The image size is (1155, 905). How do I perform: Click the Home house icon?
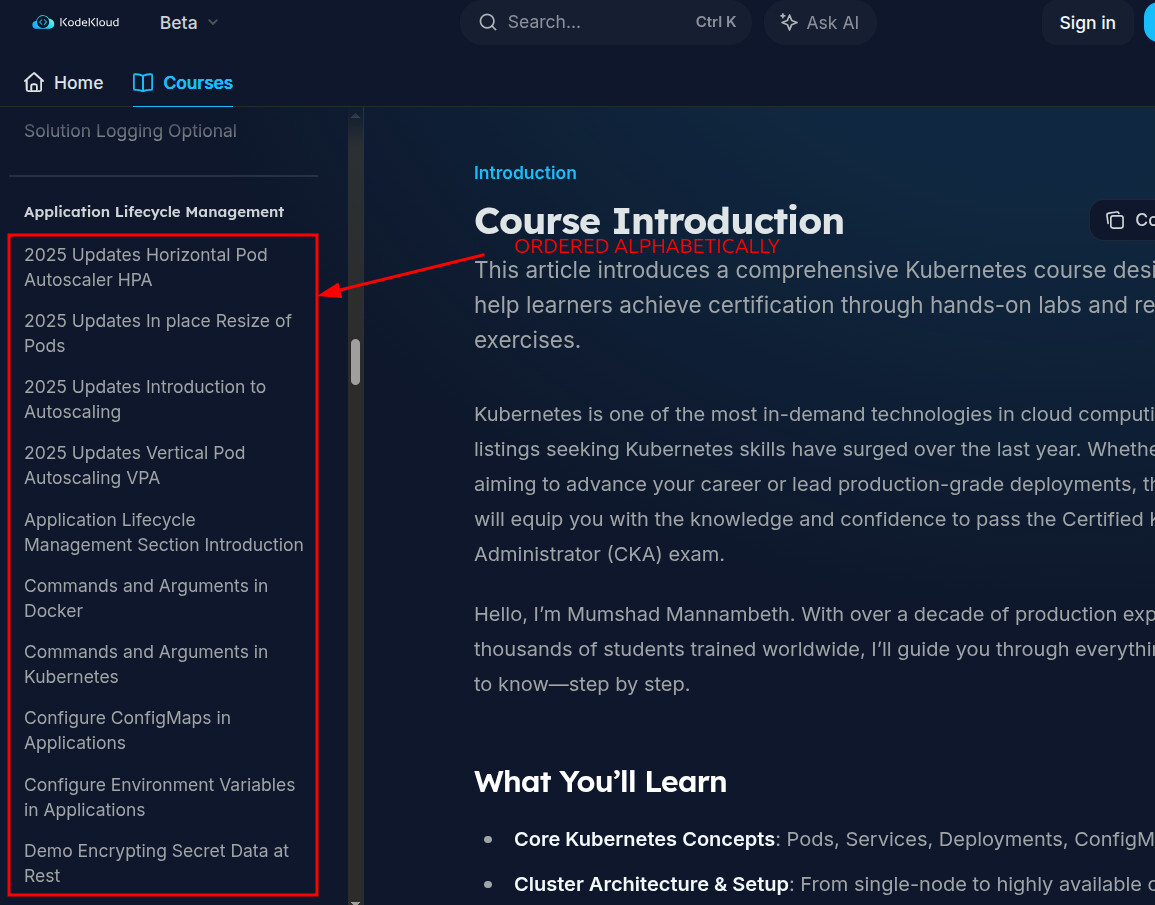(34, 82)
